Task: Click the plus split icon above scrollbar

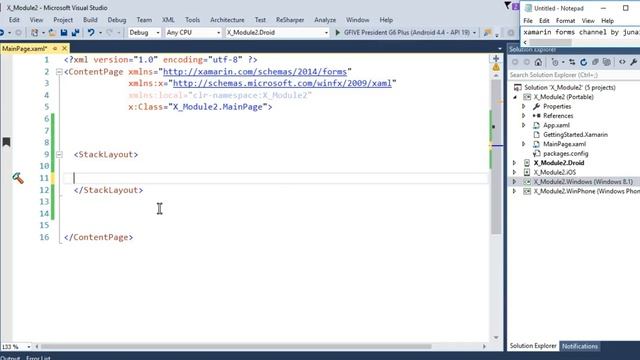Action: point(496,59)
